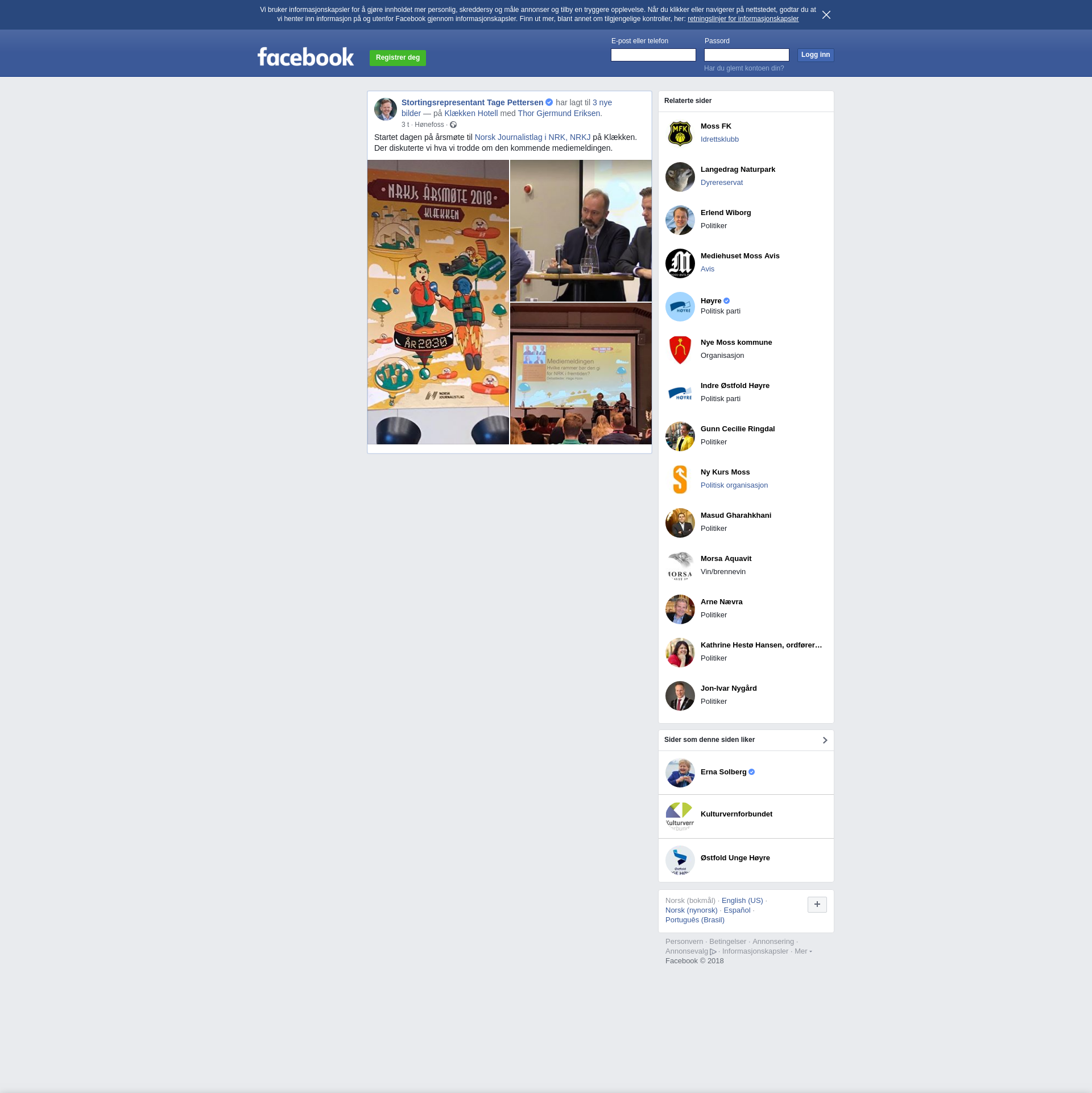Click the Dyrereservat category link

(x=721, y=183)
